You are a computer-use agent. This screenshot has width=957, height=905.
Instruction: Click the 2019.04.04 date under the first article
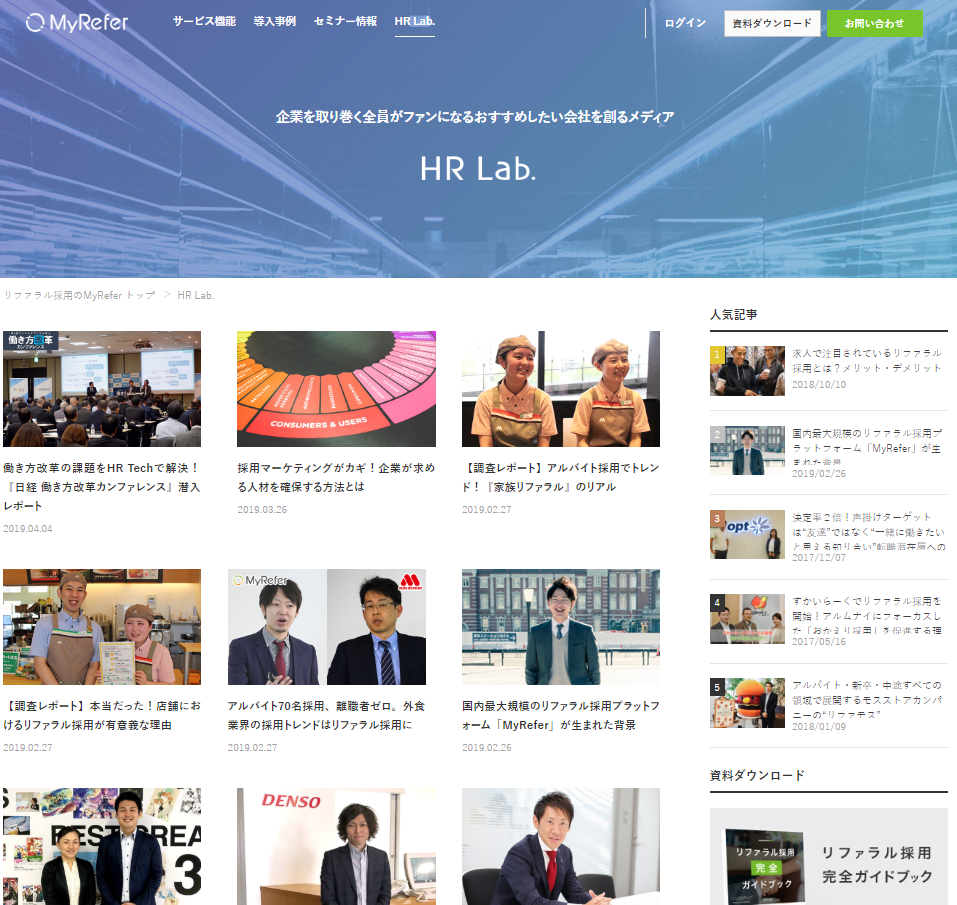click(x=27, y=528)
